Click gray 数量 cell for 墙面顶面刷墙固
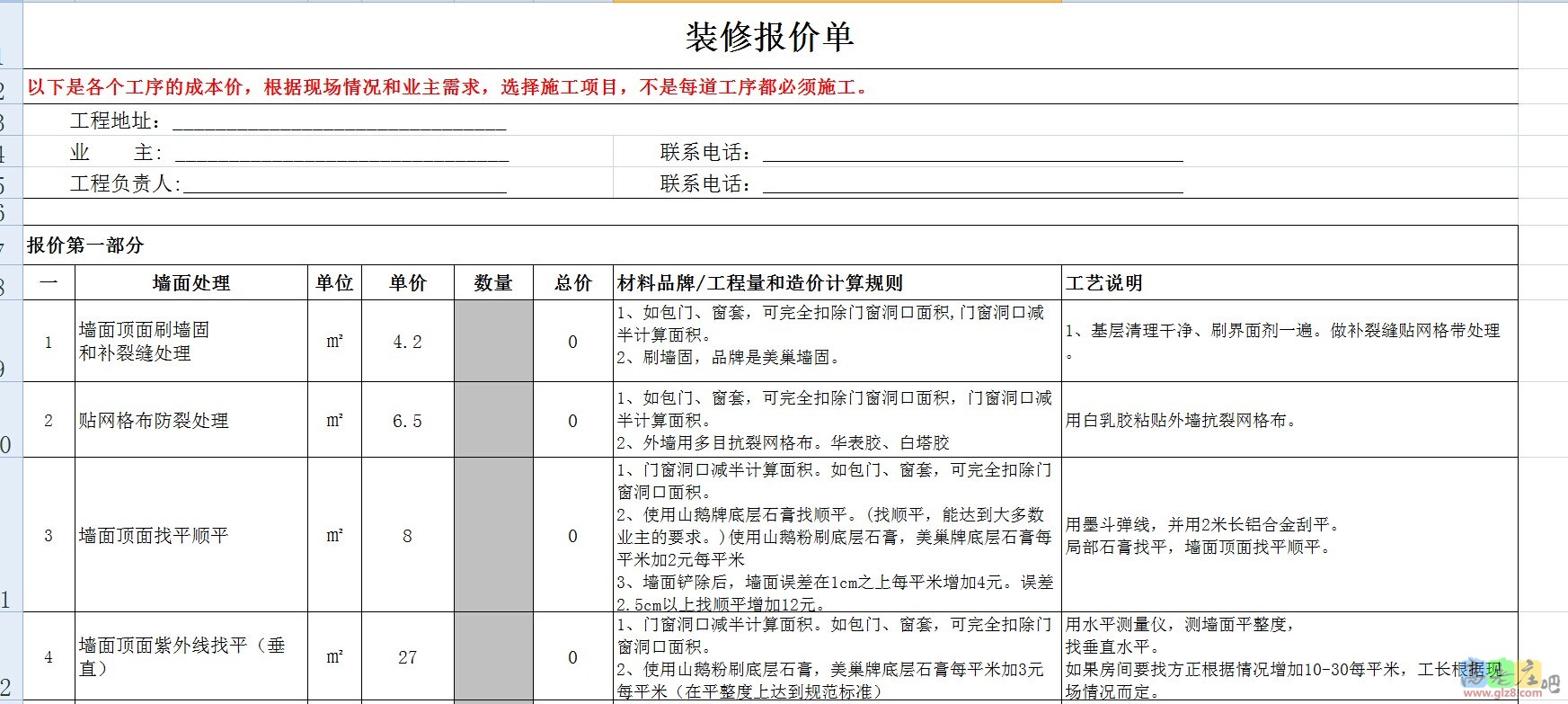1568x704 pixels. tap(493, 341)
